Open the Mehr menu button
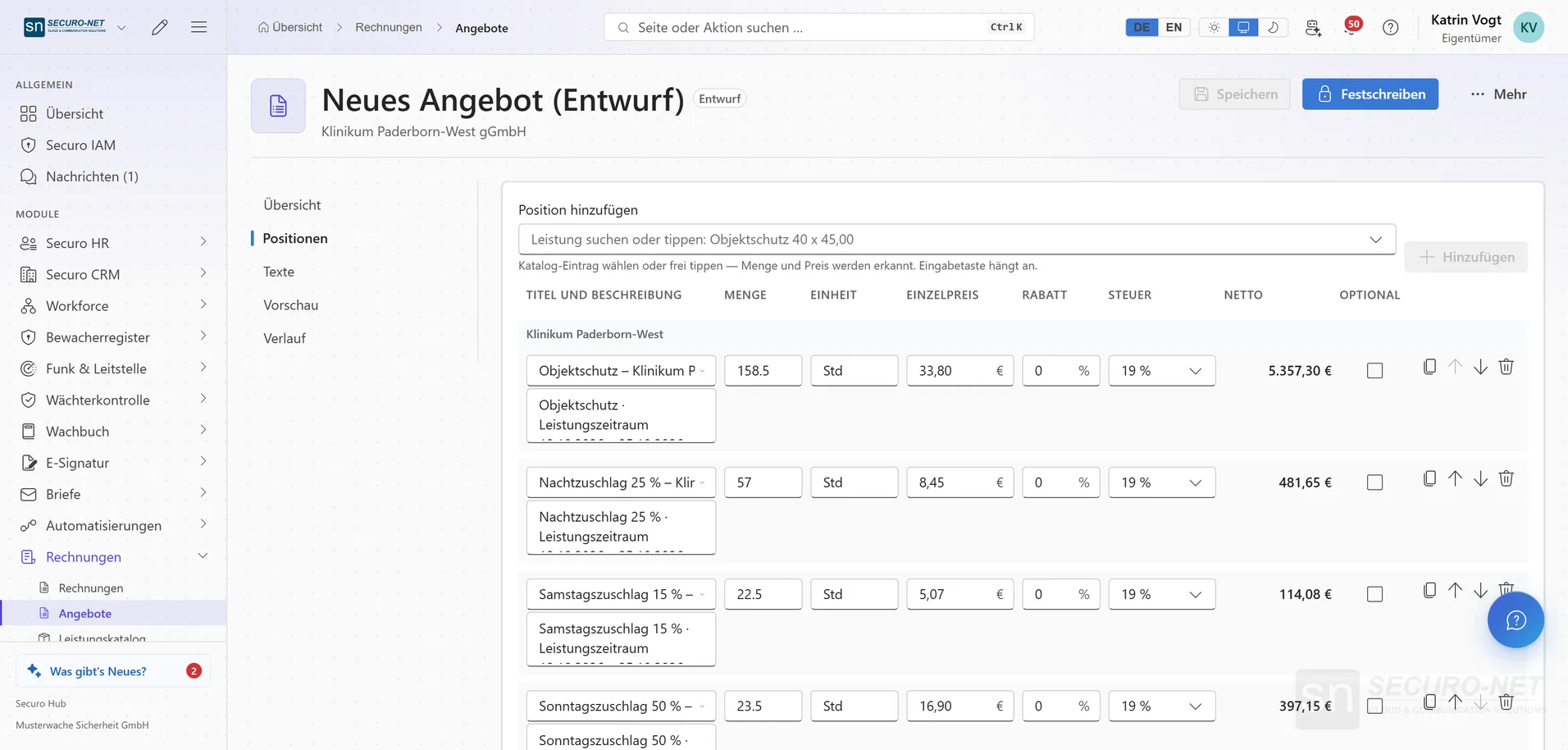This screenshot has height=750, width=1568. point(1498,94)
